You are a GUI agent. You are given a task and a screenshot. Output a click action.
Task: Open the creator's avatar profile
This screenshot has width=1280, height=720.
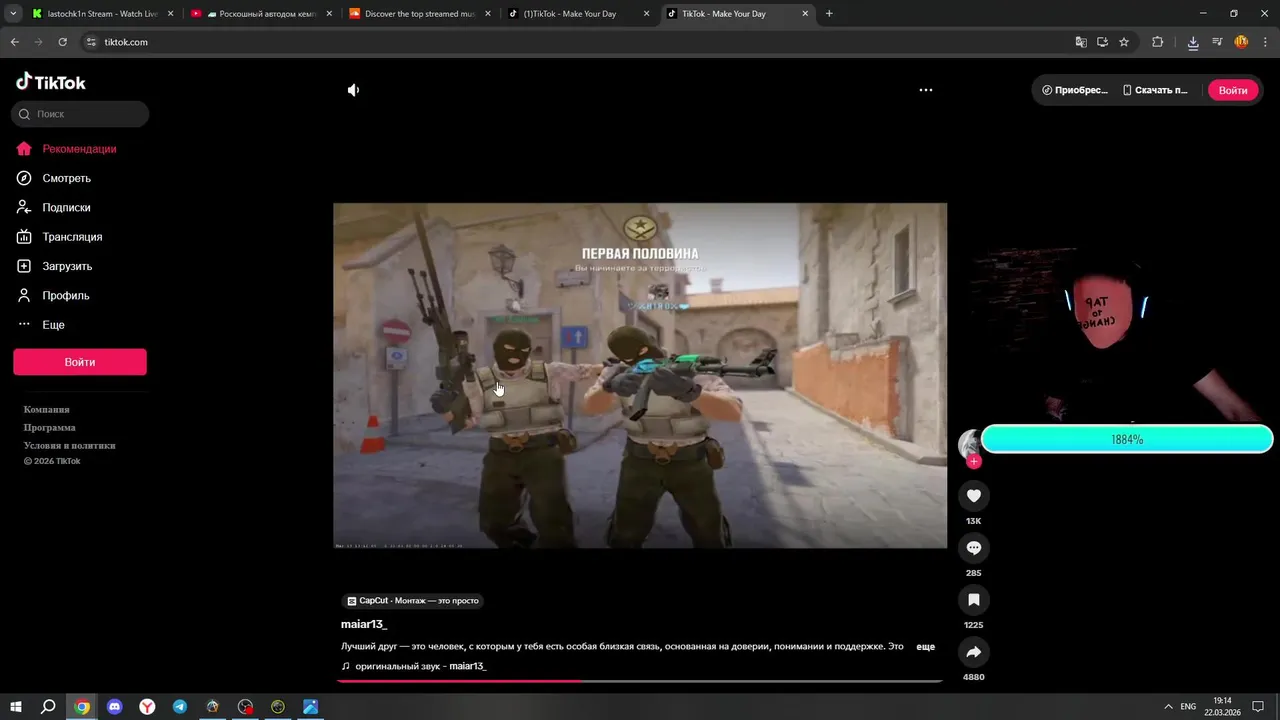click(x=970, y=444)
